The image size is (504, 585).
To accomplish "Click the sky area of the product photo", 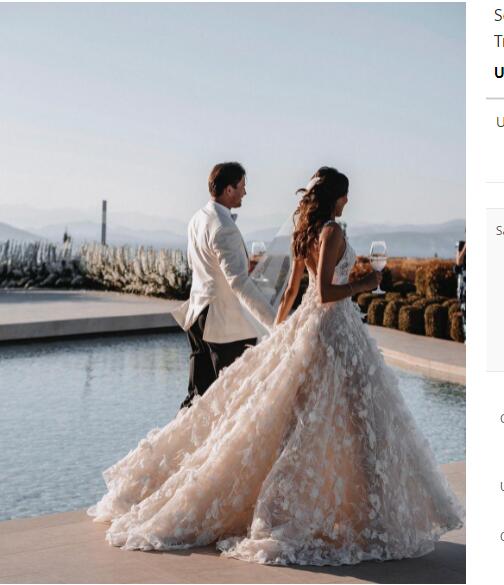I will pyautogui.click(x=233, y=93).
